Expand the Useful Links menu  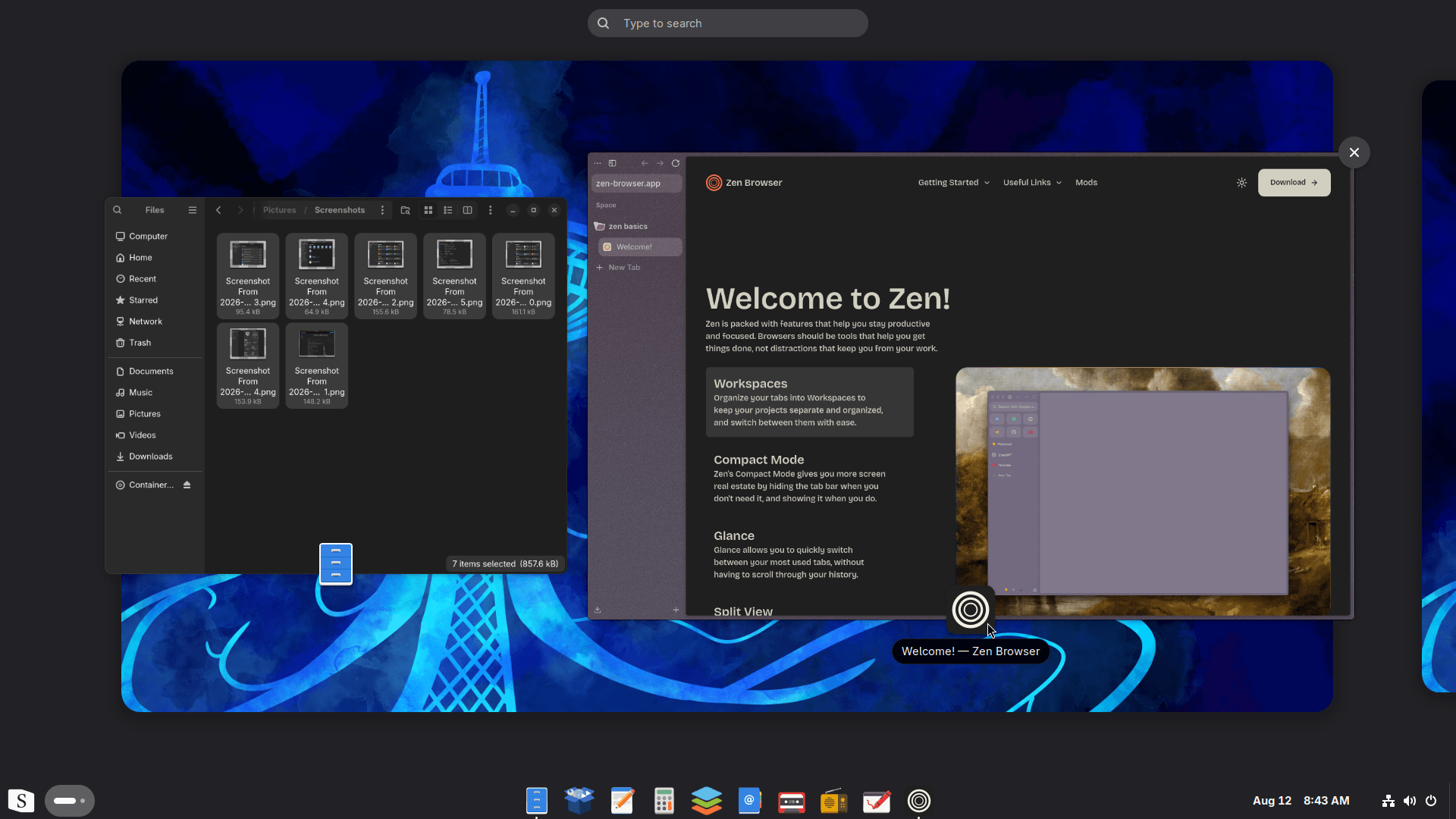1032,183
